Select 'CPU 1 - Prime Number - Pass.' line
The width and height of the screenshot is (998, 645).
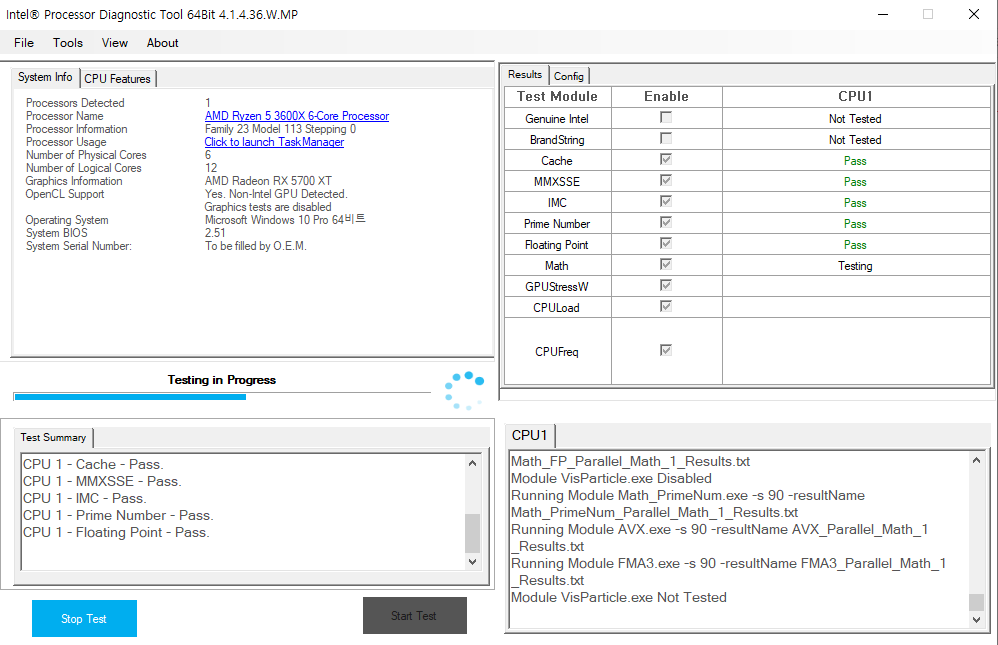point(118,516)
